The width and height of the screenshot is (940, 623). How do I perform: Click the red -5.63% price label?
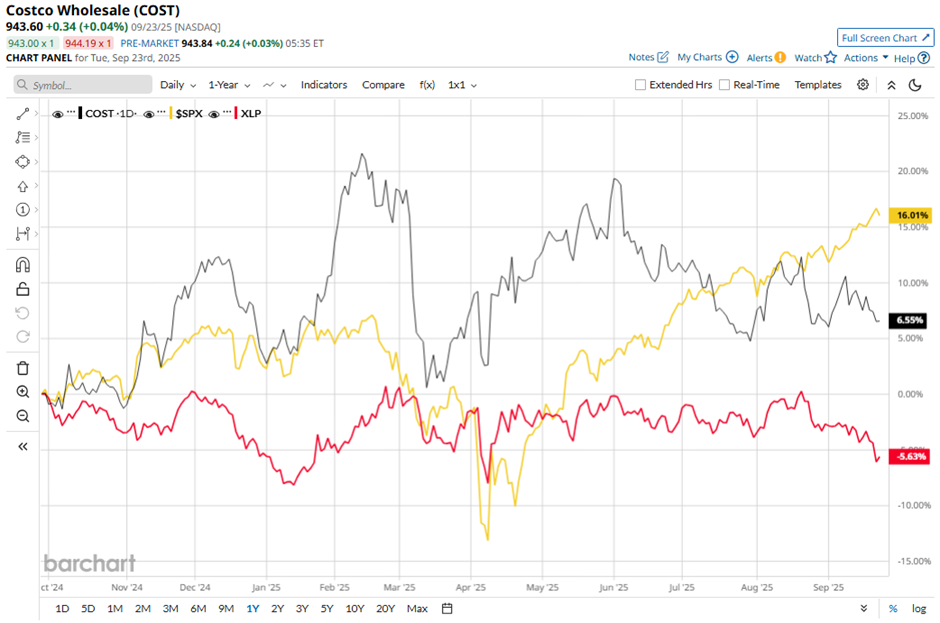pyautogui.click(x=909, y=456)
